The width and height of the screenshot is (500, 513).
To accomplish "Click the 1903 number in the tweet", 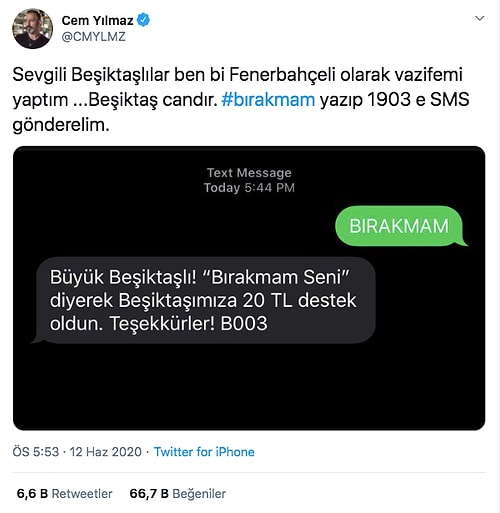I will tap(389, 100).
